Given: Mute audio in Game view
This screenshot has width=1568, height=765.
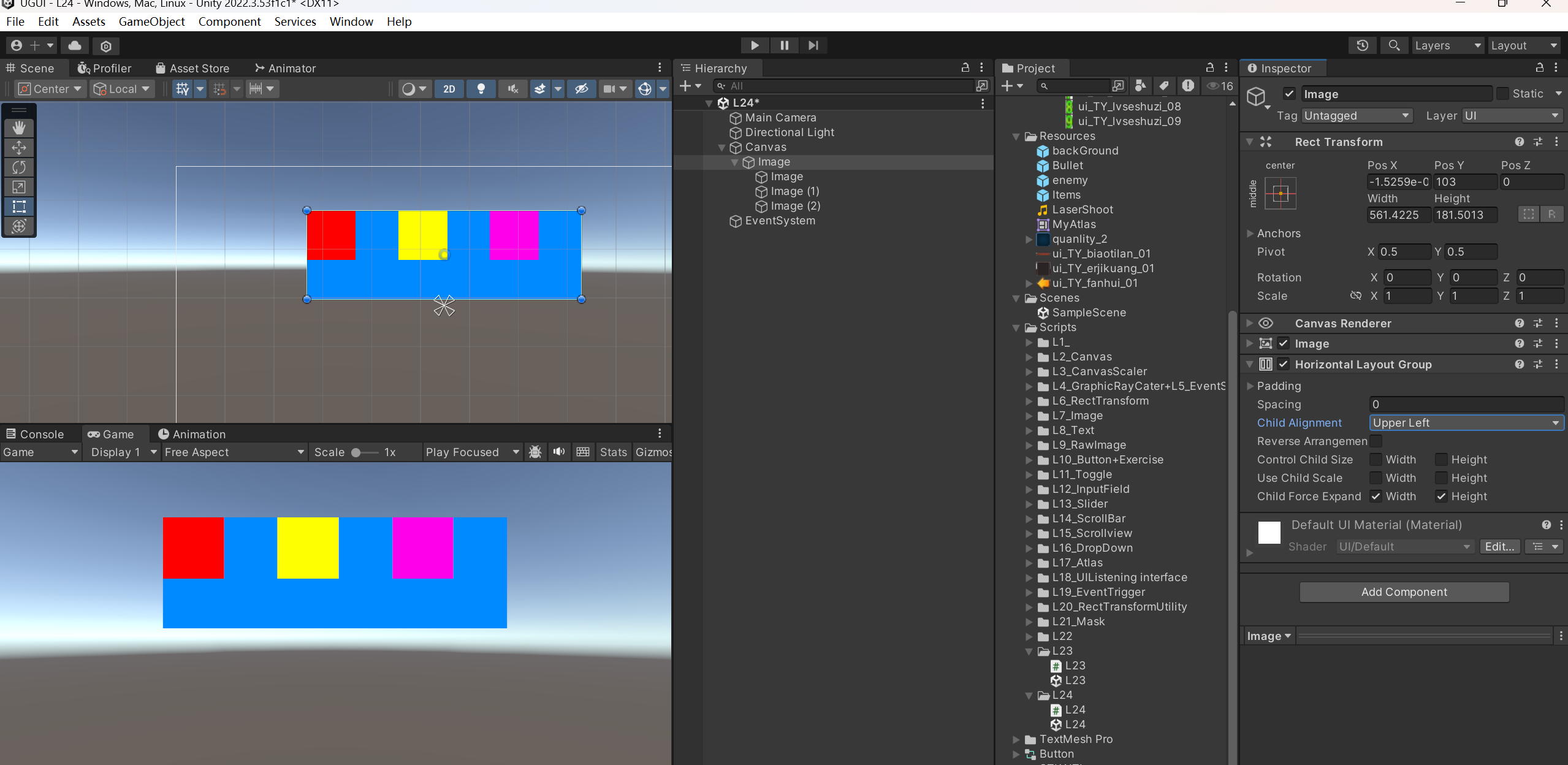Looking at the screenshot, I should 559,452.
